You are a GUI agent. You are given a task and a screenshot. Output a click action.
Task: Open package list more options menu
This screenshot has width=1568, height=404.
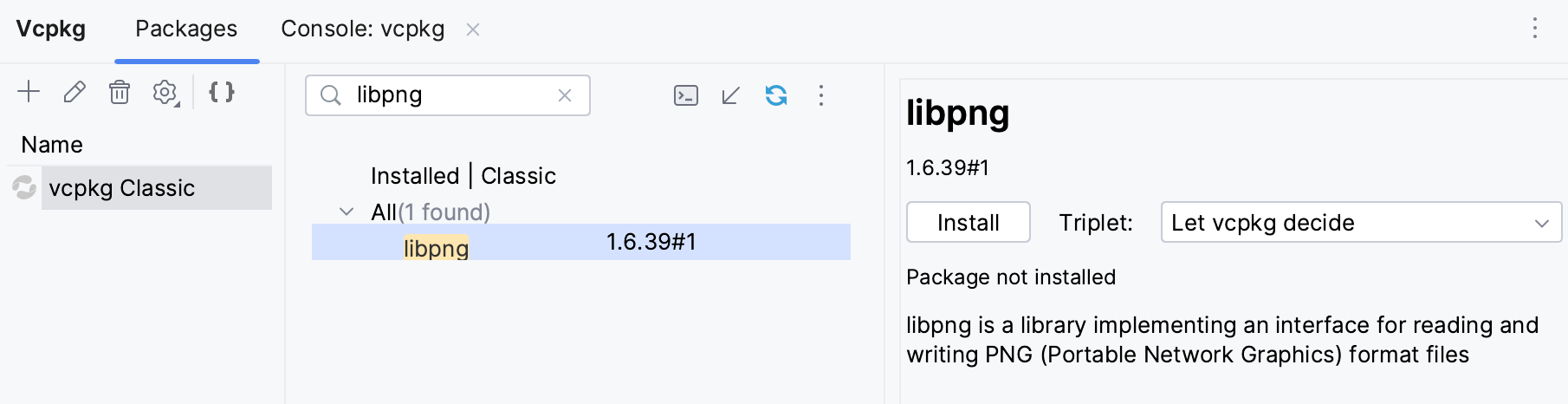(821, 95)
